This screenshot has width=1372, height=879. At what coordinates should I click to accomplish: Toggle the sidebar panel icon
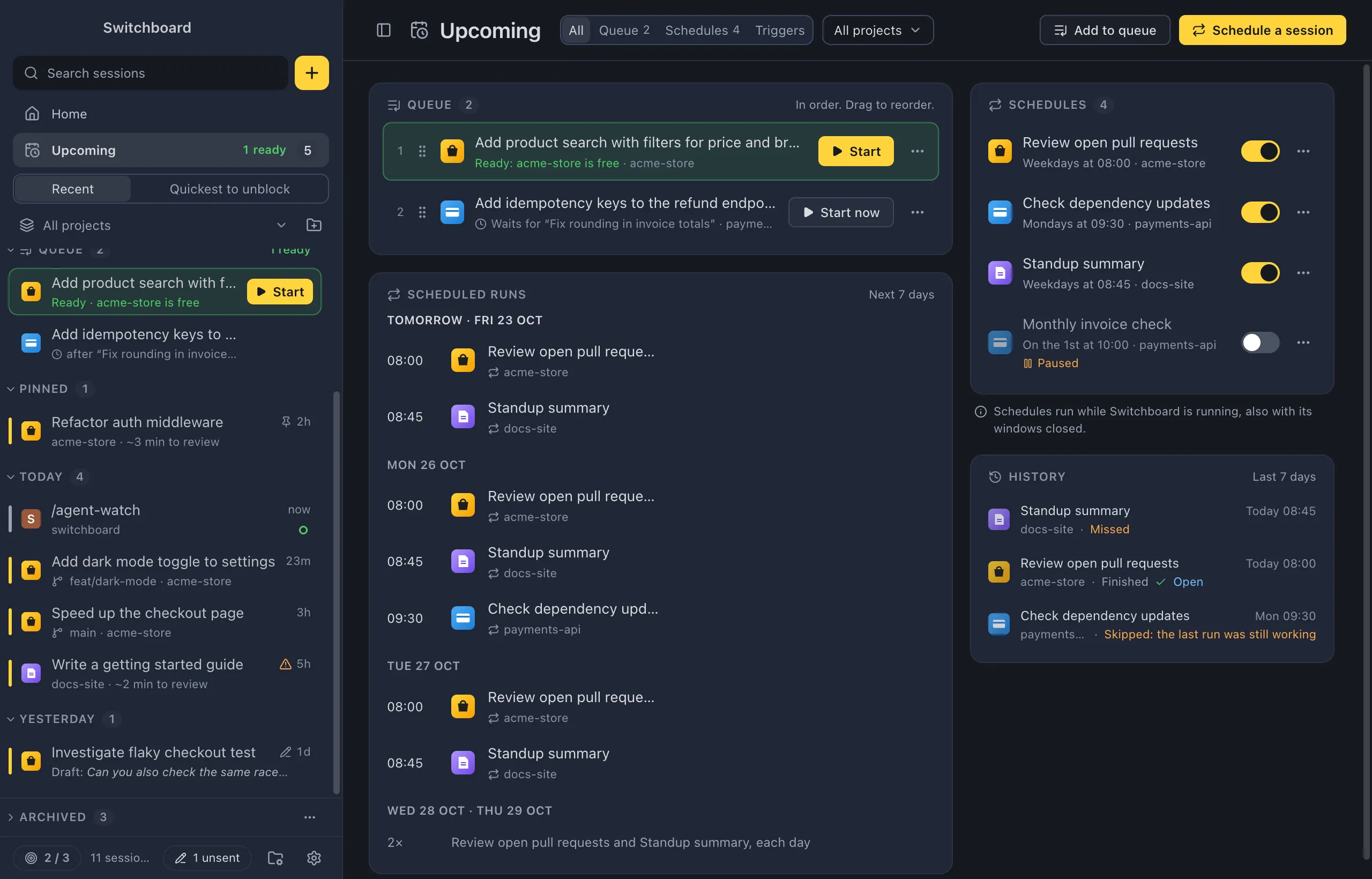coord(384,30)
